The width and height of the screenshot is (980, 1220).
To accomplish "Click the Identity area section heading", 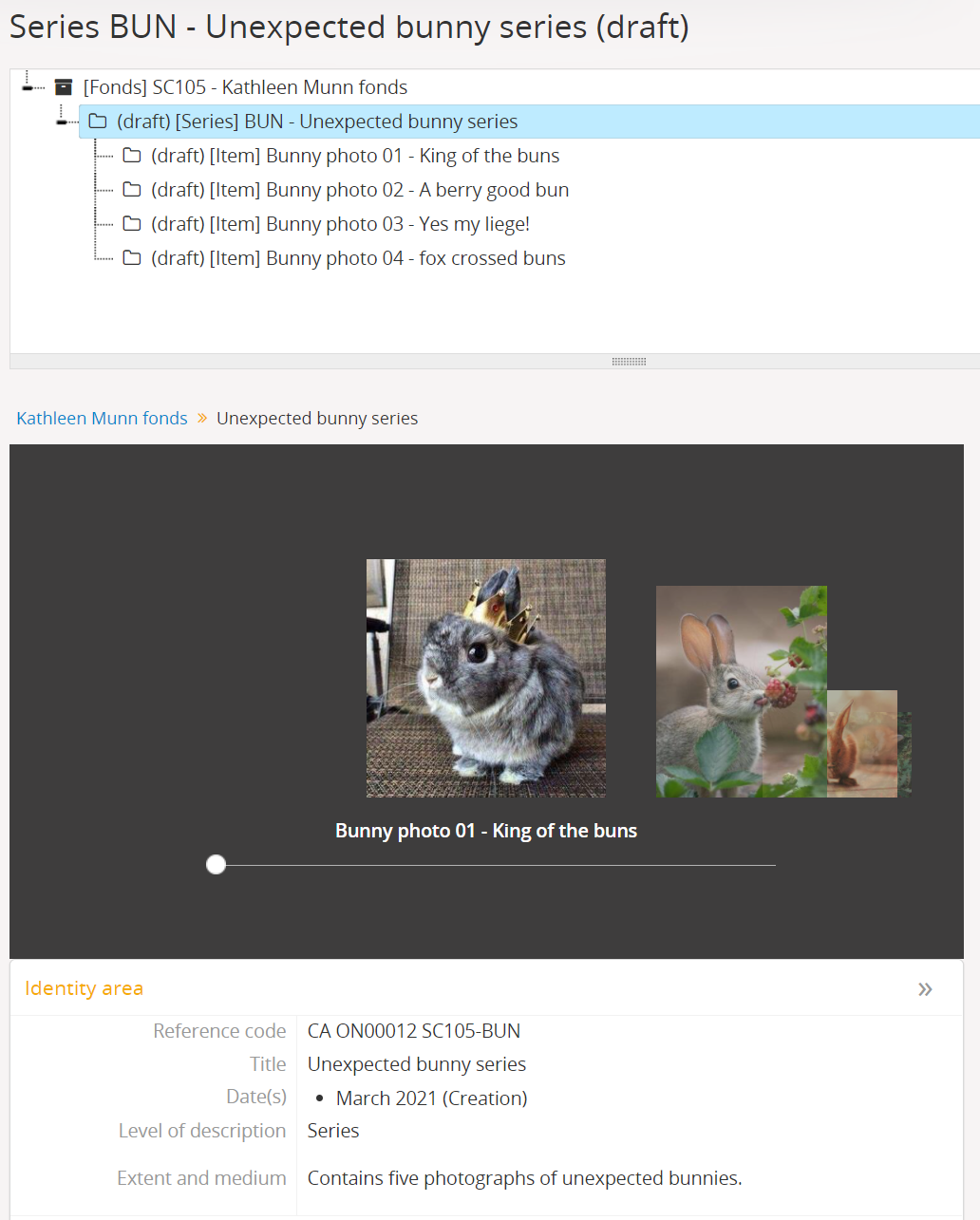I will (85, 988).
